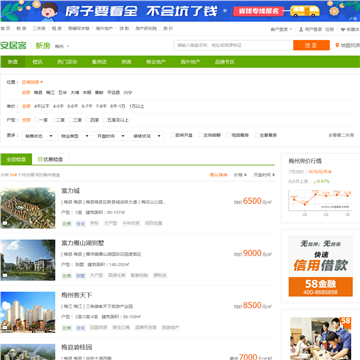
Task: Tick the 四室 checkbox
Action: [x=88, y=120]
